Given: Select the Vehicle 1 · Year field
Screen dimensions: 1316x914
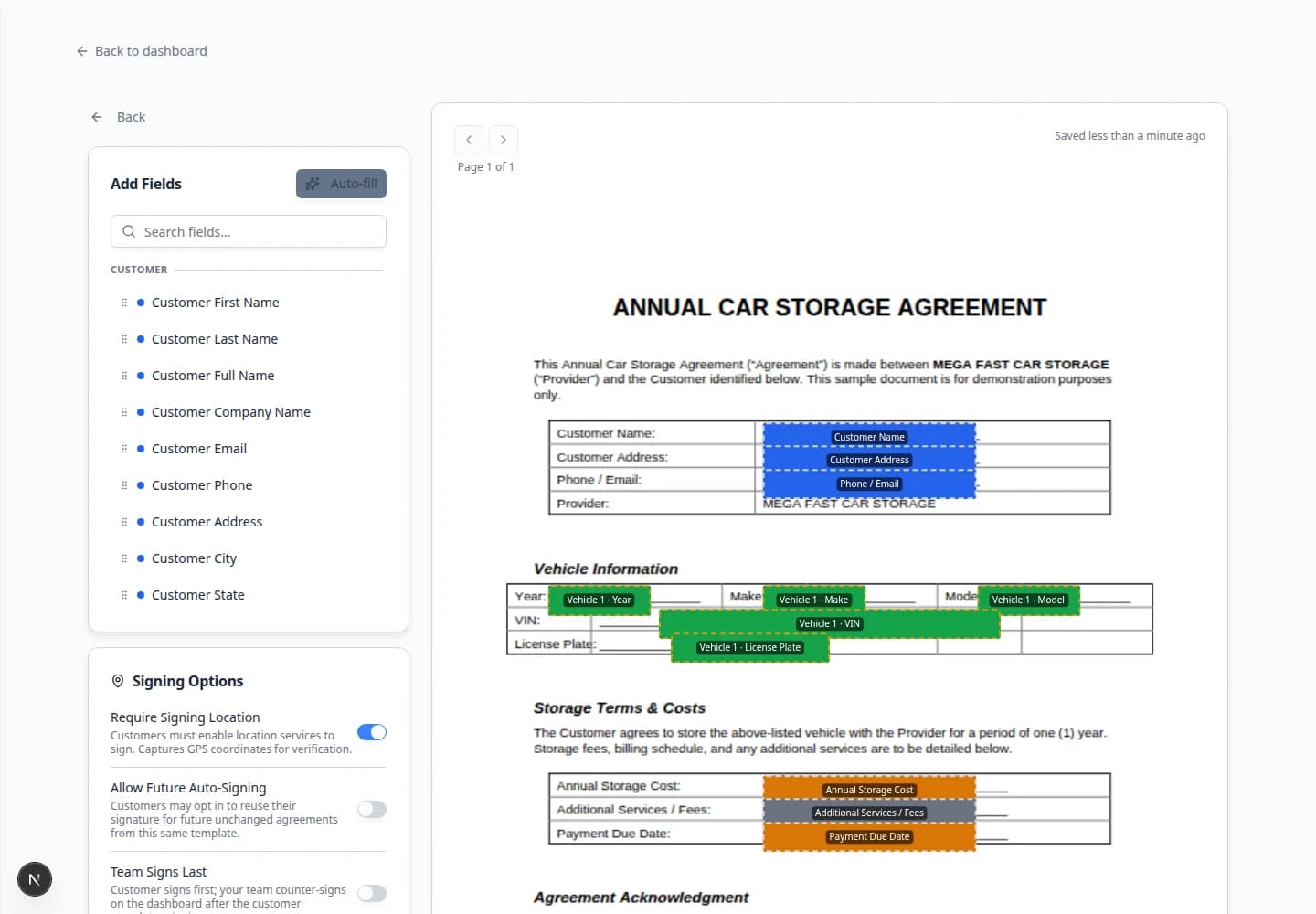Looking at the screenshot, I should click(599, 600).
